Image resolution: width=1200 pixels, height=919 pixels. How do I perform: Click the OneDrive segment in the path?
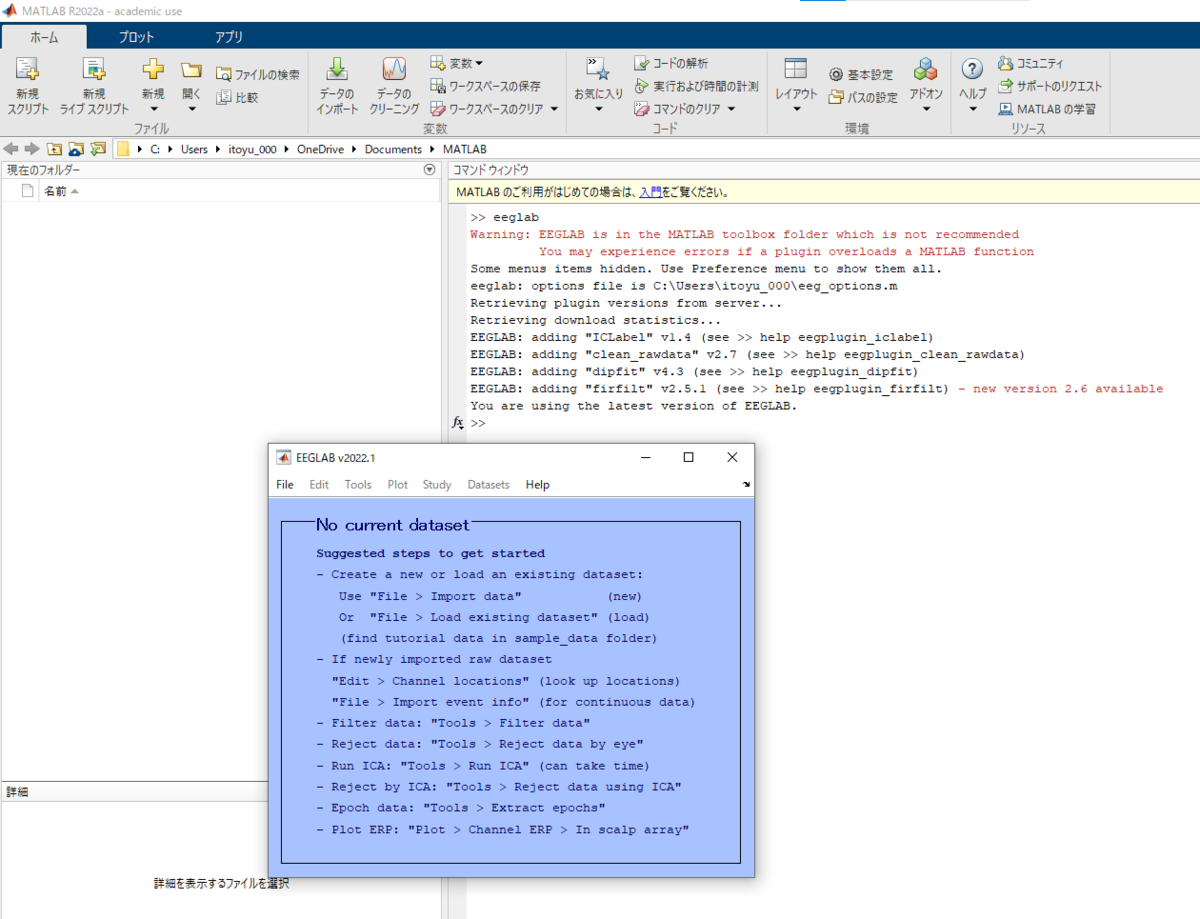point(320,149)
